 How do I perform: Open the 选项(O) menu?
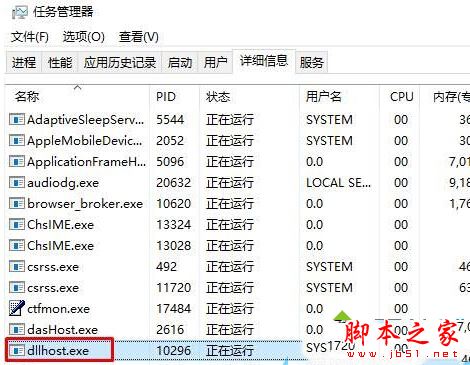pos(83,37)
